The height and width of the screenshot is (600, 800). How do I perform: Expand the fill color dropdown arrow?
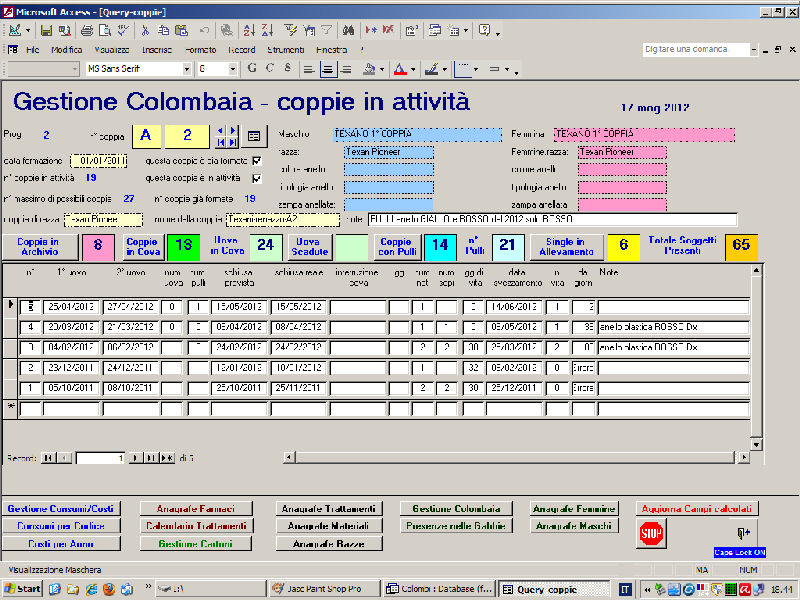[382, 69]
